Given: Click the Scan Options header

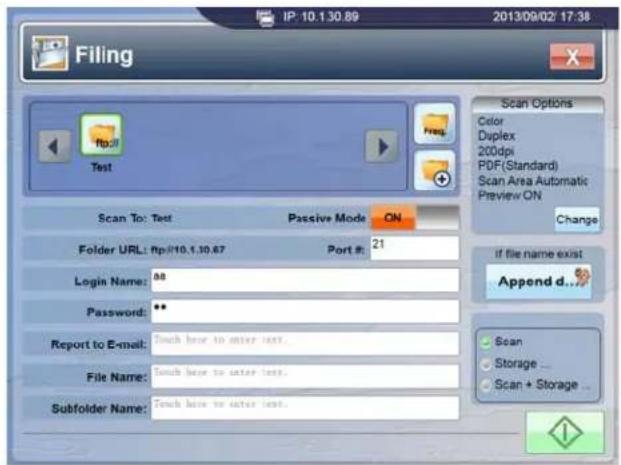Looking at the screenshot, I should [537, 104].
